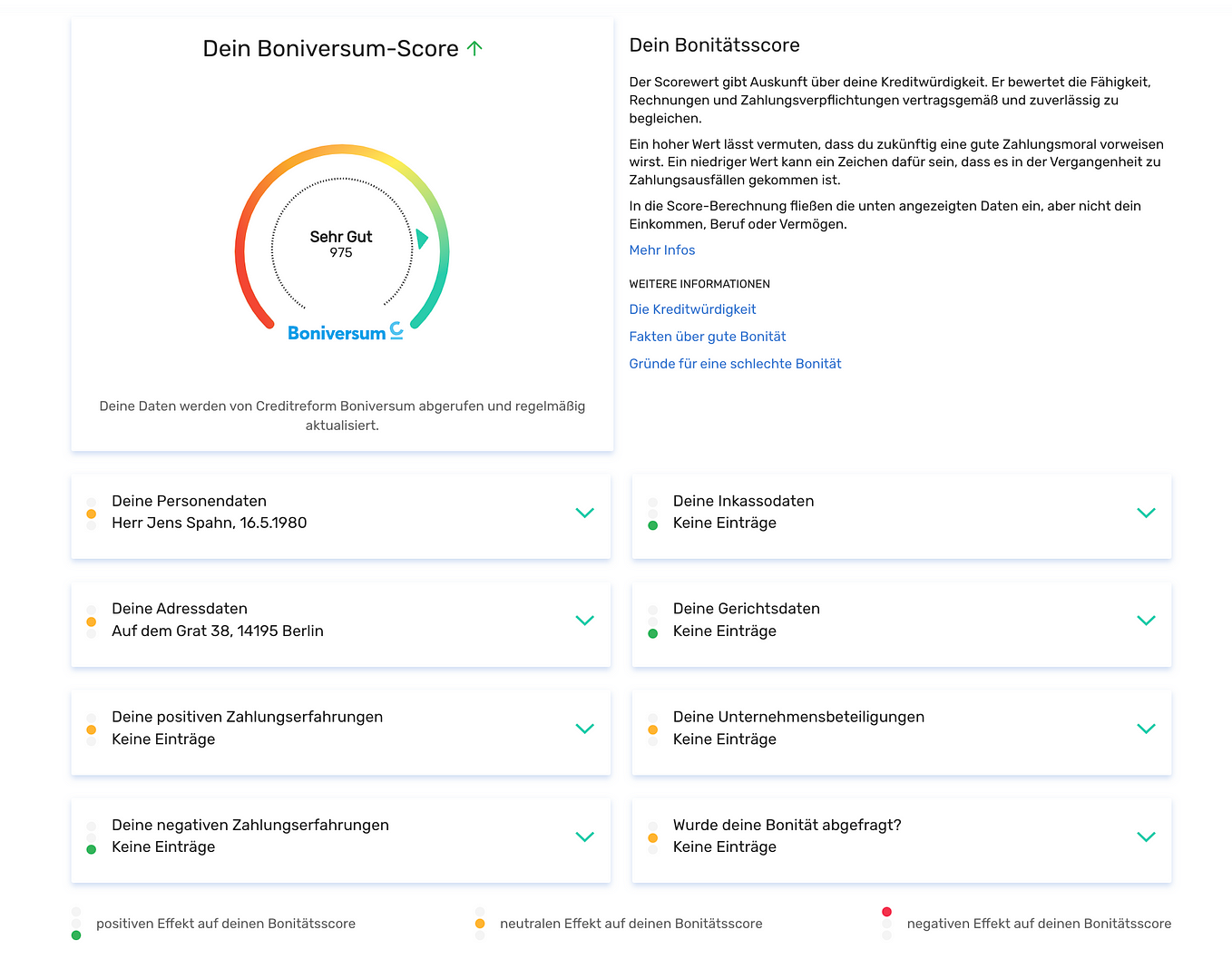Open the Die Kreditwürdigkeit link

point(692,309)
